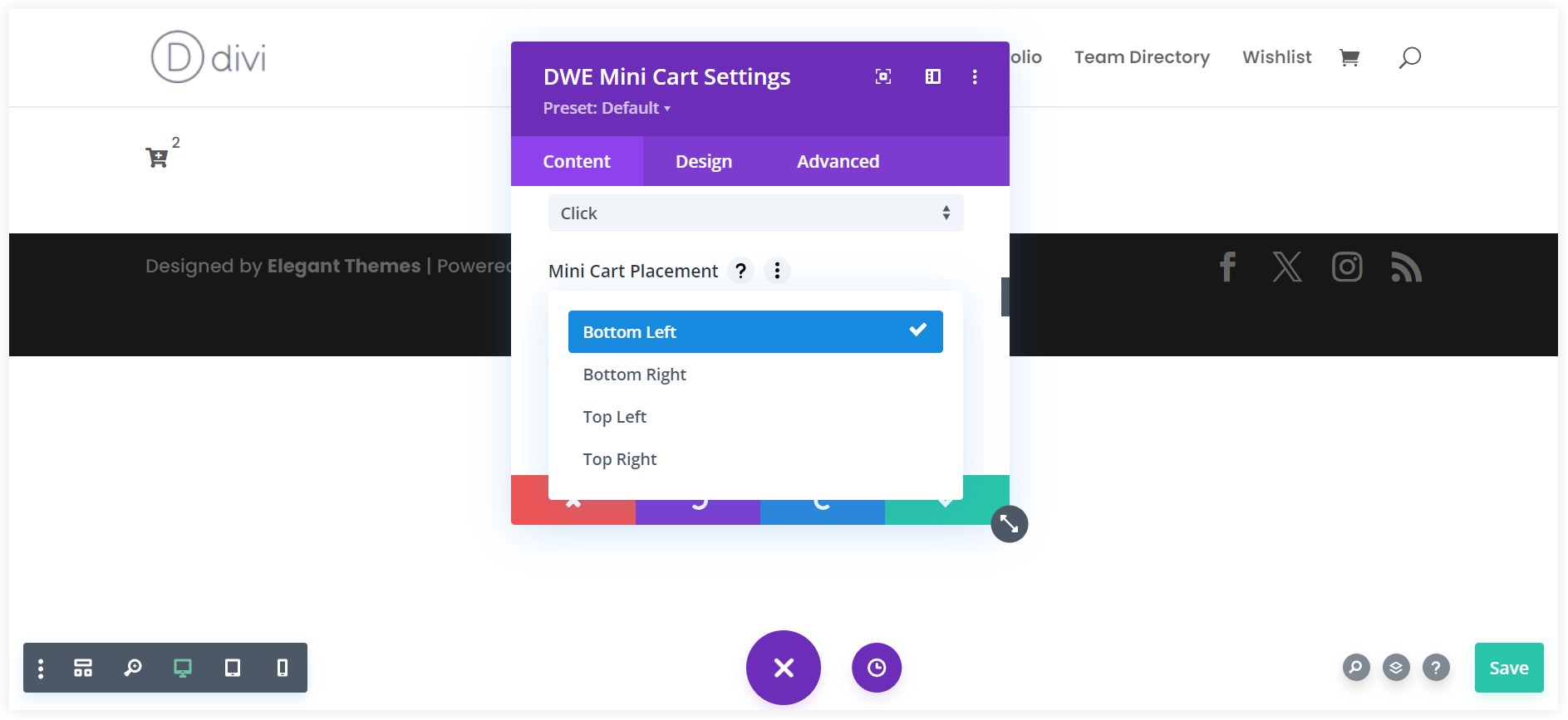The height and width of the screenshot is (720, 1568).
Task: Close the purple builder page menu
Action: click(784, 668)
